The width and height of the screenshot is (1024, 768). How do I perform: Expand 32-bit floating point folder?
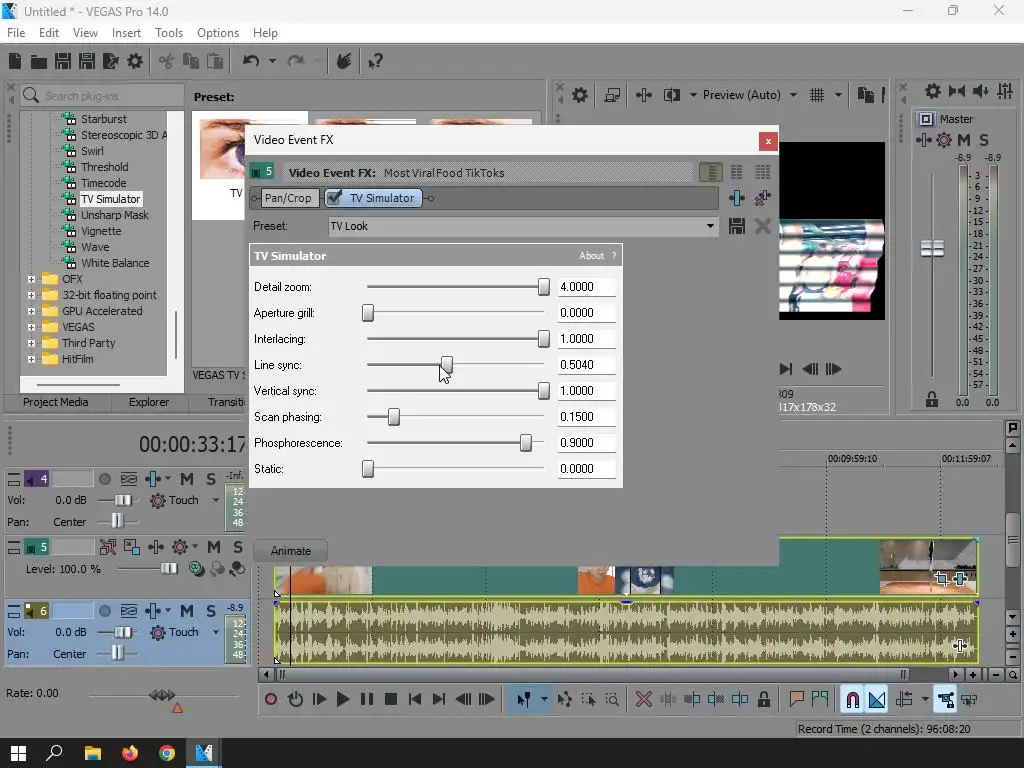pos(31,295)
